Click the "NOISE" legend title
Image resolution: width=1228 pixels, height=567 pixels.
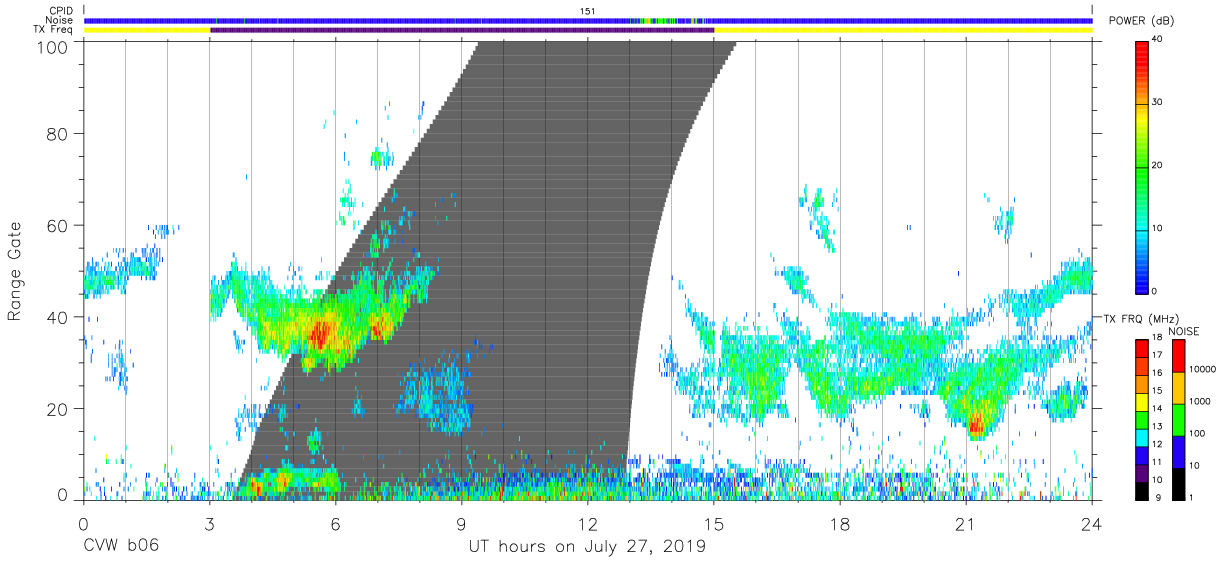[x=1183, y=331]
